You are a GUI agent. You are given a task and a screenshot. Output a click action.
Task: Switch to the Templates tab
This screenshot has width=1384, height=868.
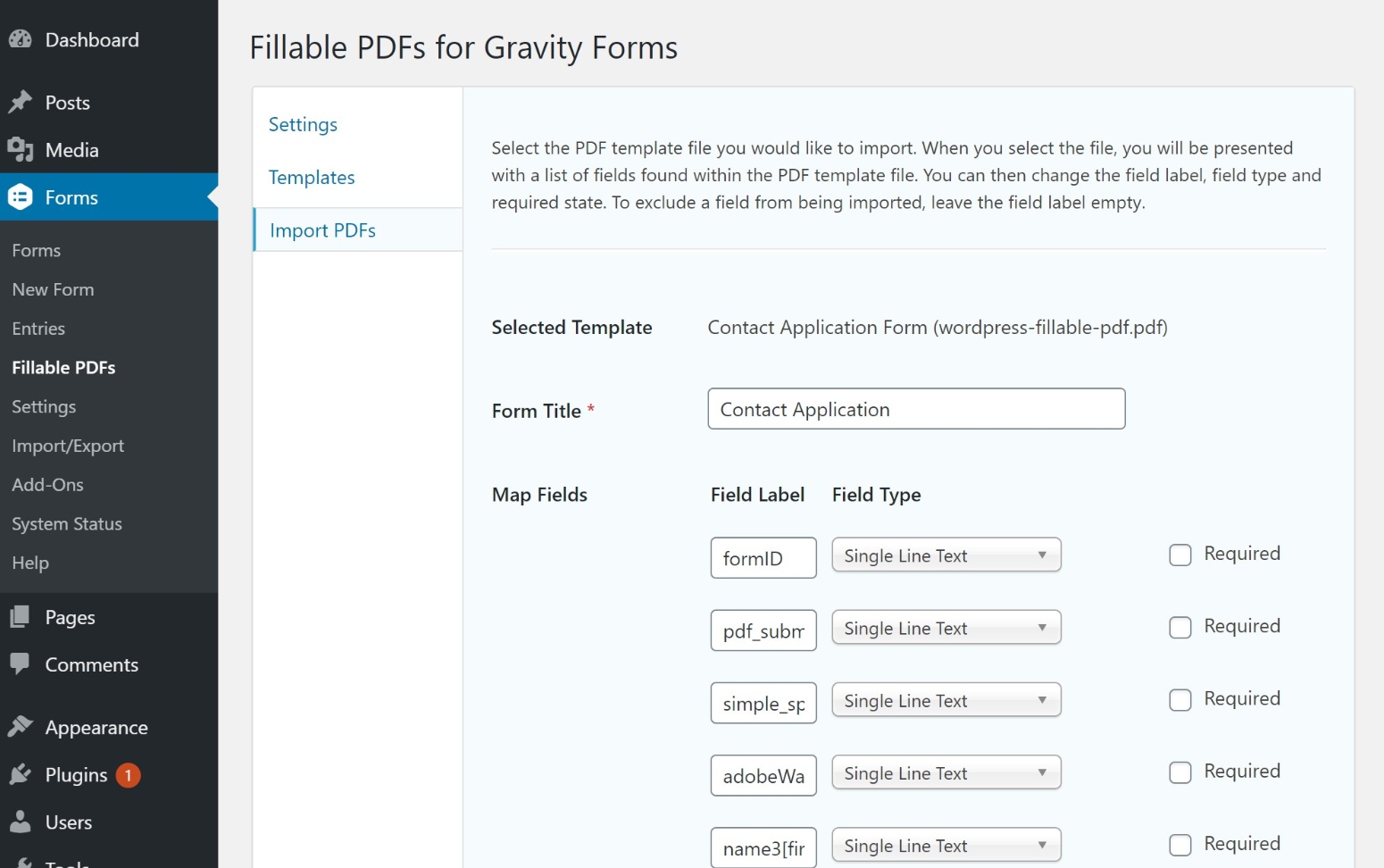coord(312,177)
